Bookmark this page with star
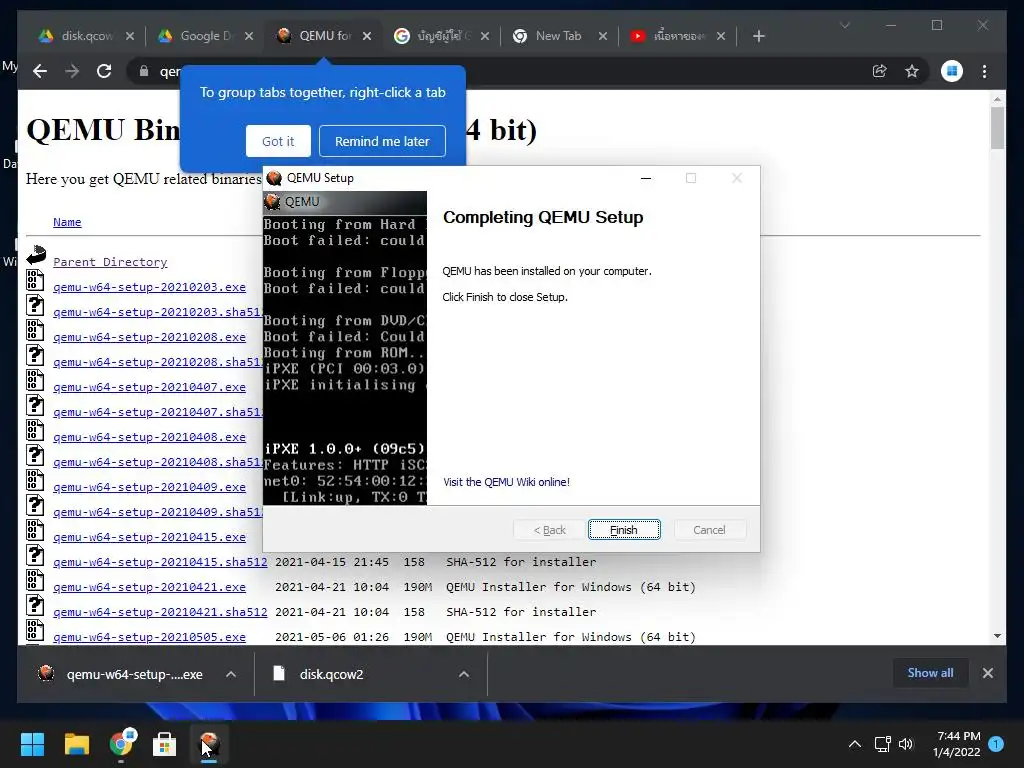This screenshot has width=1024, height=768. click(912, 71)
